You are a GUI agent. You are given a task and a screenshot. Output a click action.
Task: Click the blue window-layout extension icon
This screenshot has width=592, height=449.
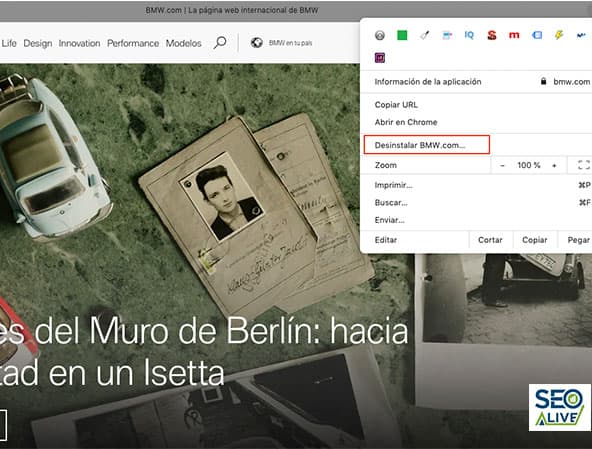pyautogui.click(x=447, y=35)
